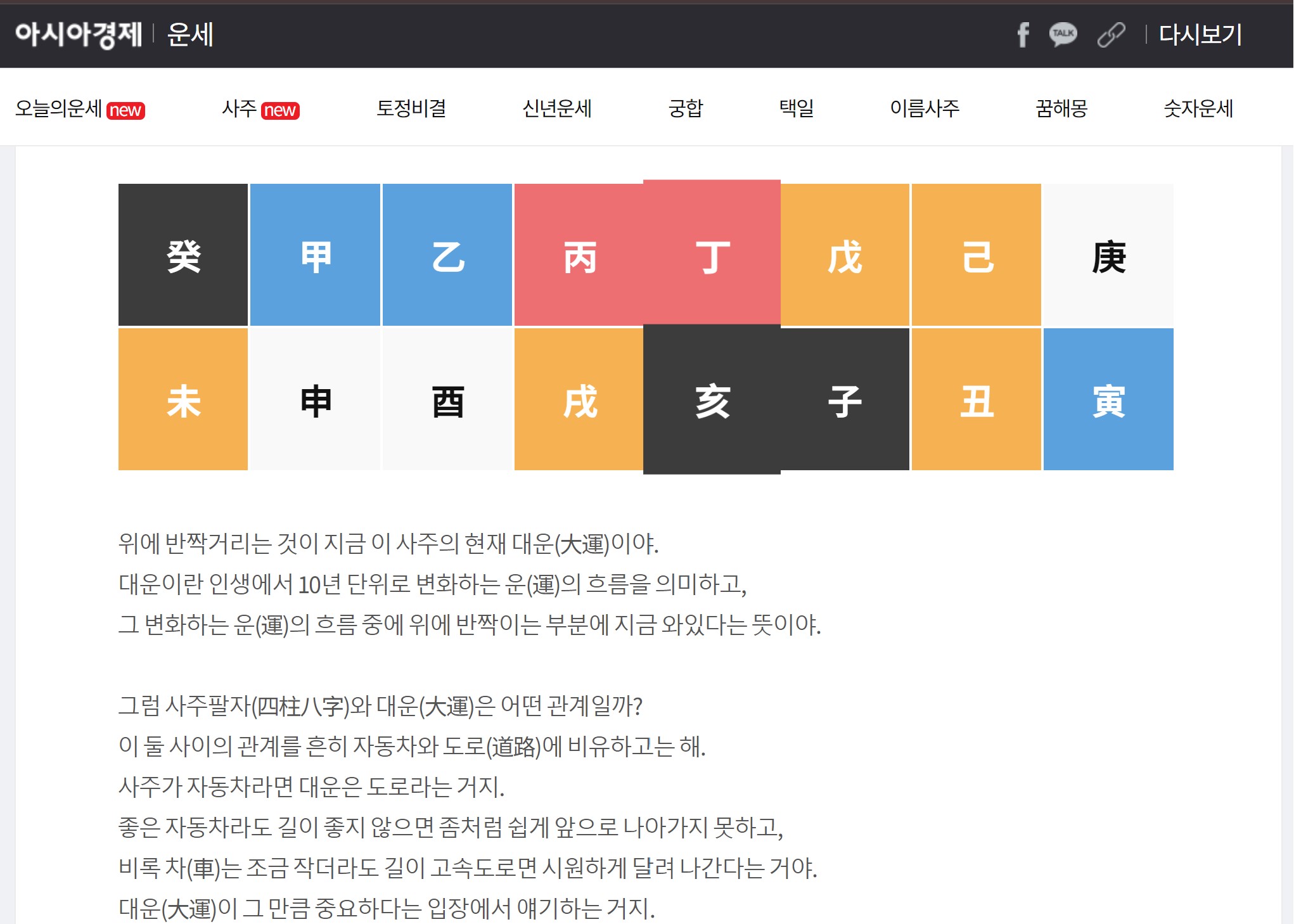Click the orange 未 tile
This screenshot has width=1294, height=924.
coord(183,399)
